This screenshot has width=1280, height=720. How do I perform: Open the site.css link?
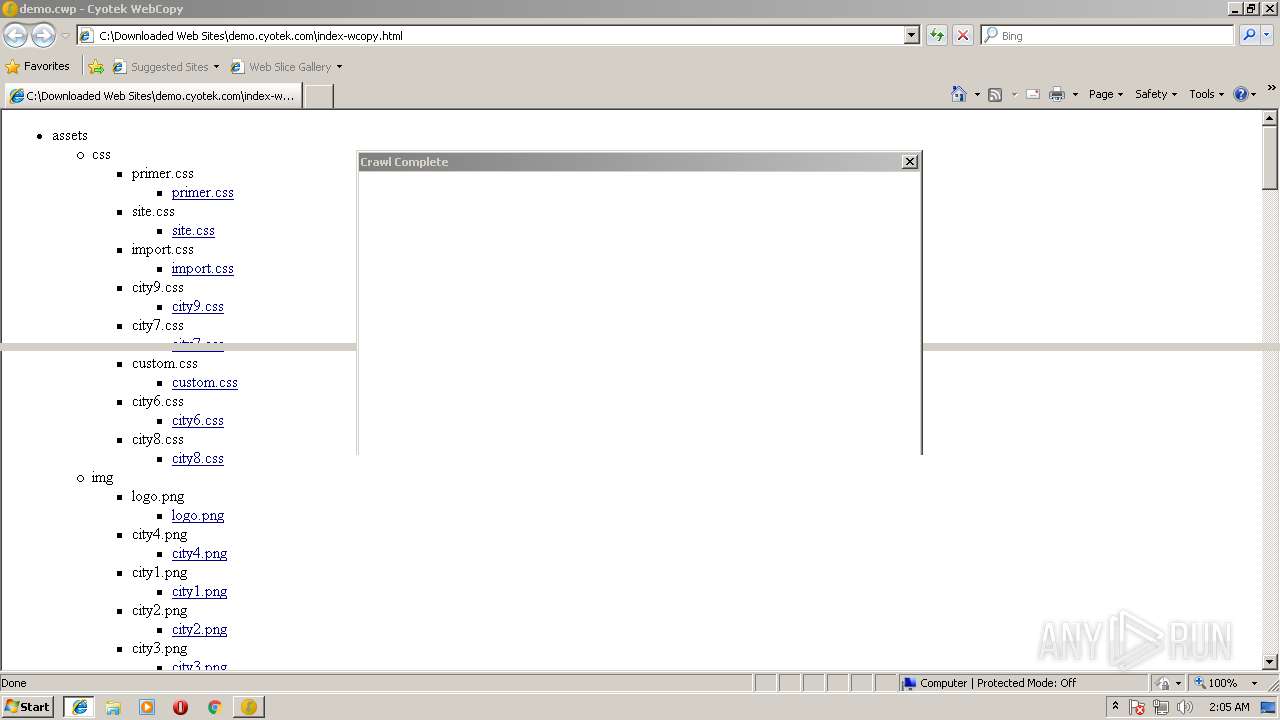[x=193, y=230]
